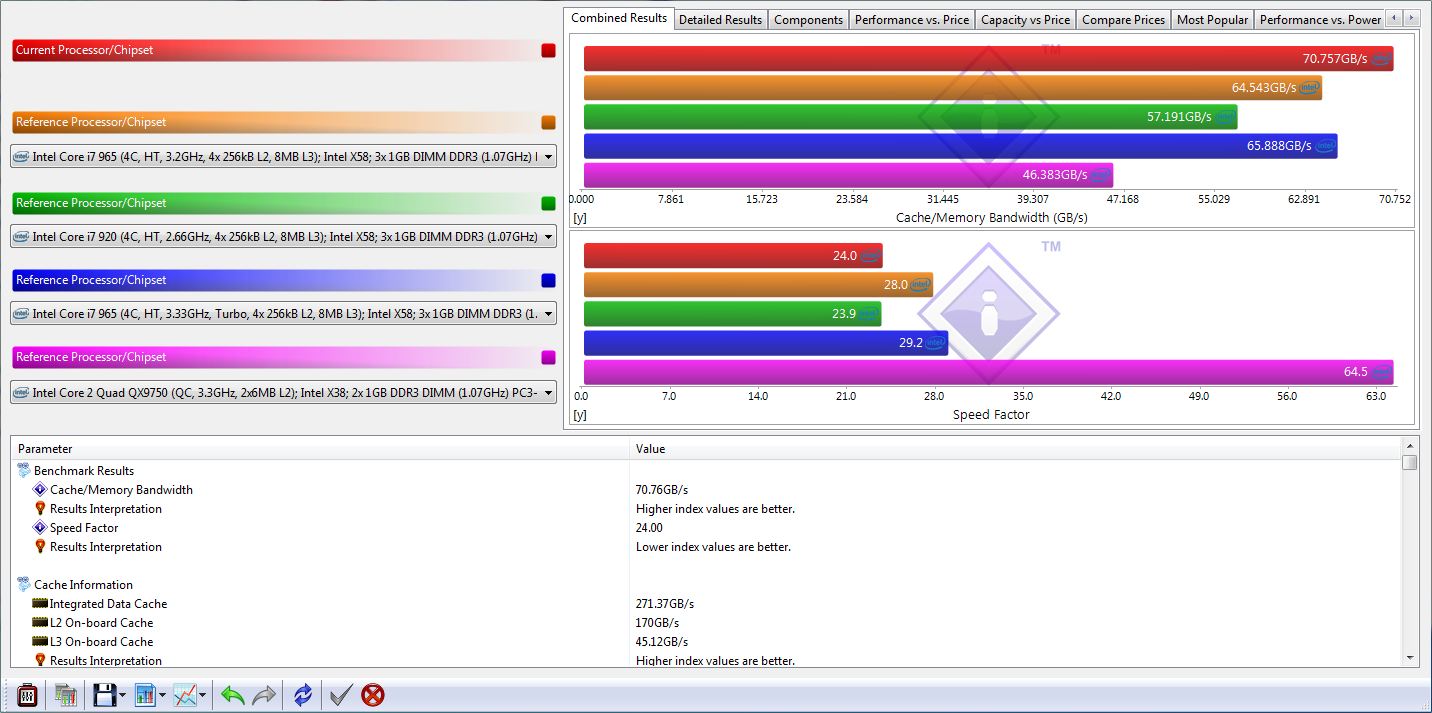
Task: Open the options sliders icon in bottom toolbar
Action: (x=28, y=695)
